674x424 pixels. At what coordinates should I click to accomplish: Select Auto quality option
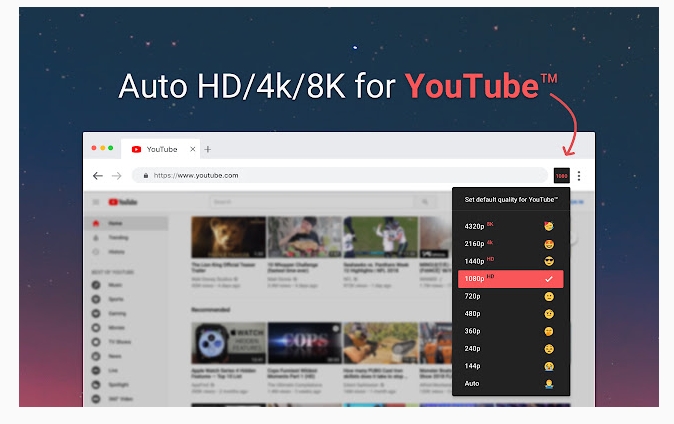coord(510,384)
